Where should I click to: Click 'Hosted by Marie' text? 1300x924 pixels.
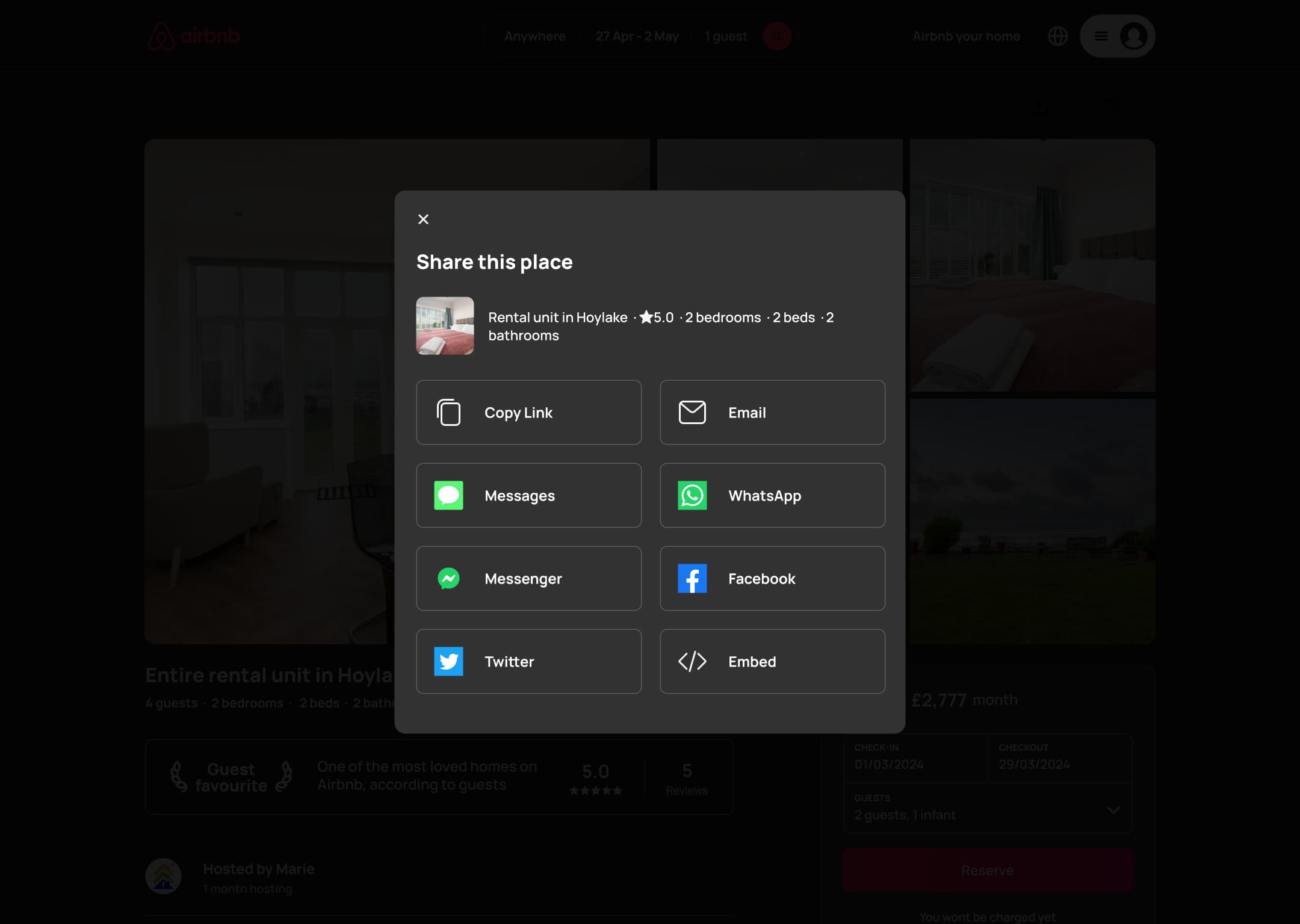(x=258, y=869)
